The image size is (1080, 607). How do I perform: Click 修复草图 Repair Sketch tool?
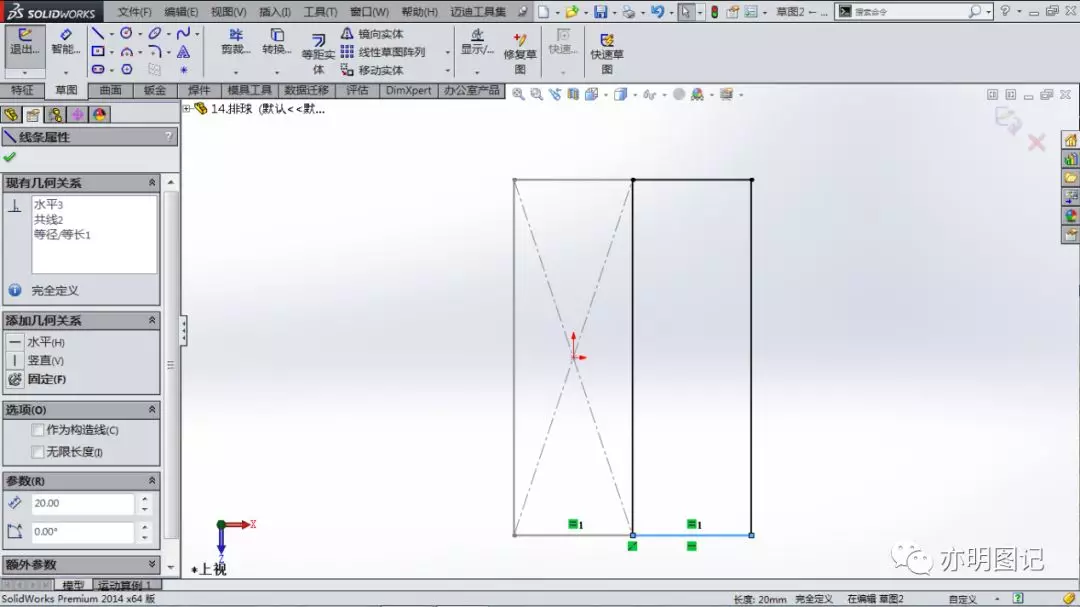(520, 52)
